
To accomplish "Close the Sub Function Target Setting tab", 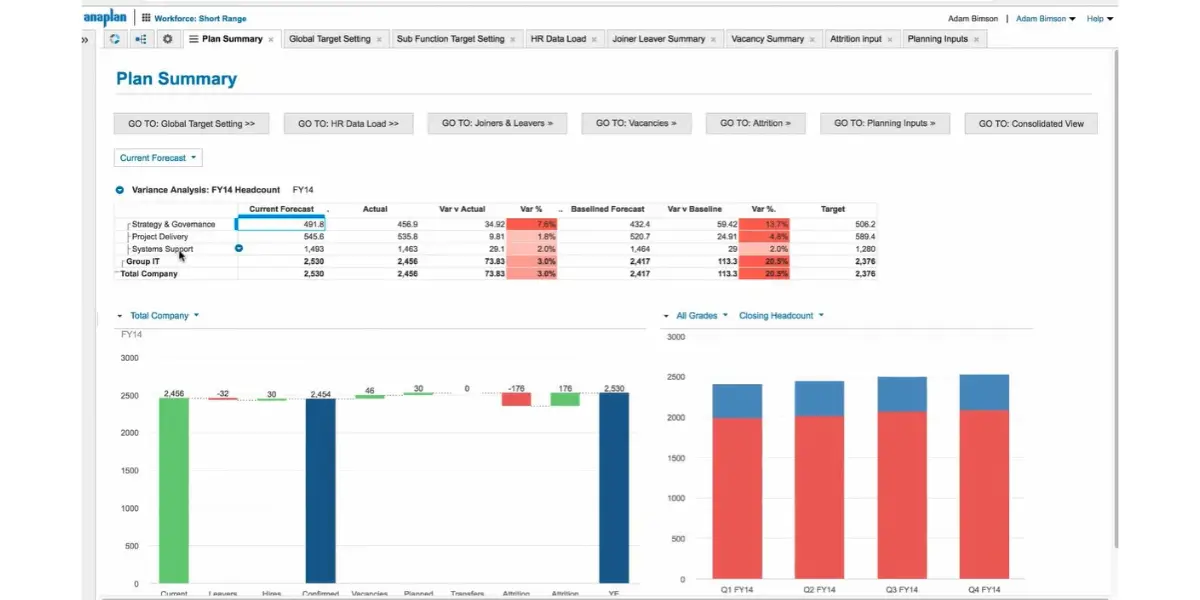I will click(513, 40).
